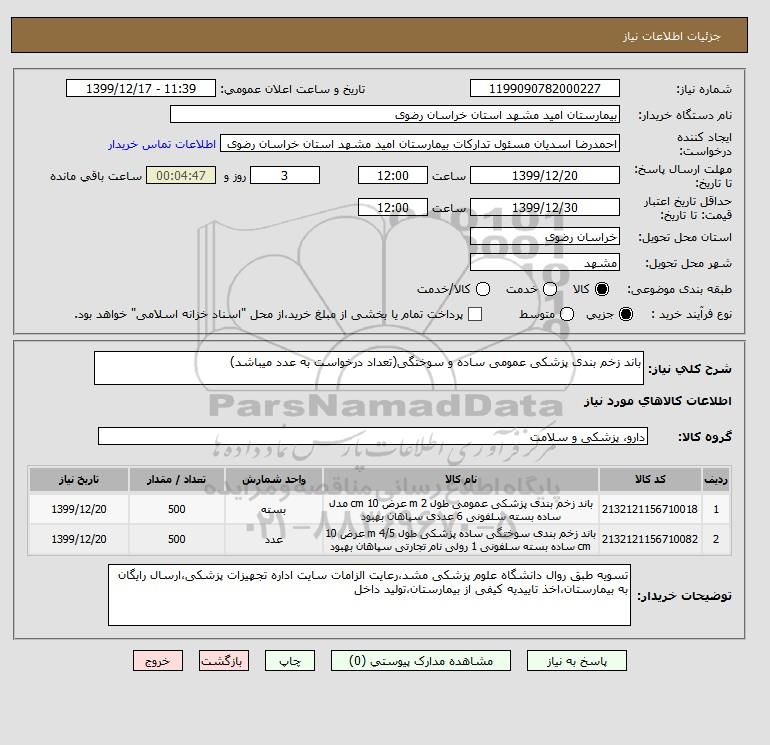Click the countdown timer 00:04:47
This screenshot has height=745, width=770.
[x=181, y=175]
